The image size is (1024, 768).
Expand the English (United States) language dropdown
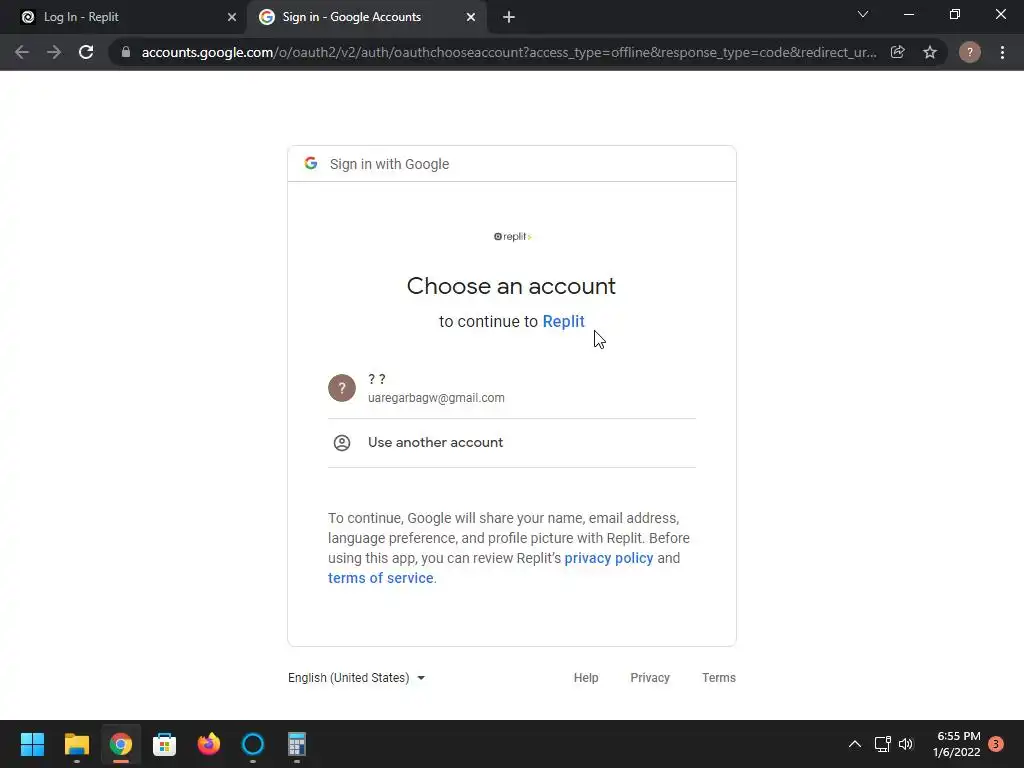click(357, 678)
